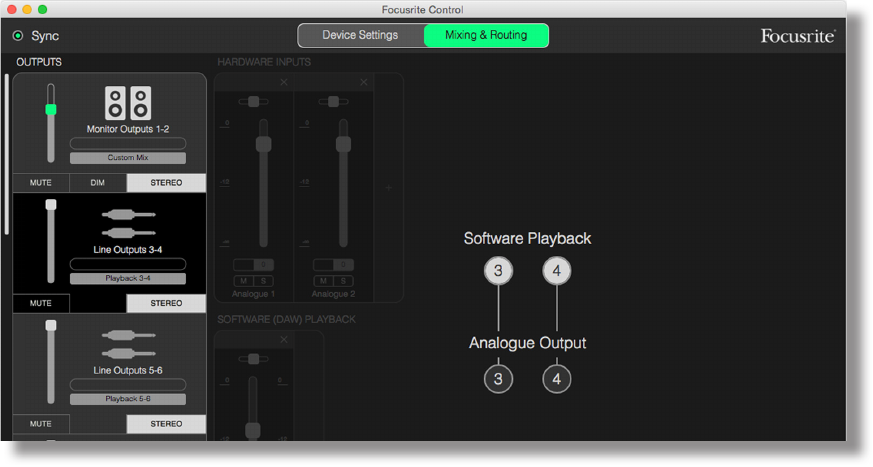Click the Analogue 2 pan slider
This screenshot has width=873, height=467.
tap(333, 101)
